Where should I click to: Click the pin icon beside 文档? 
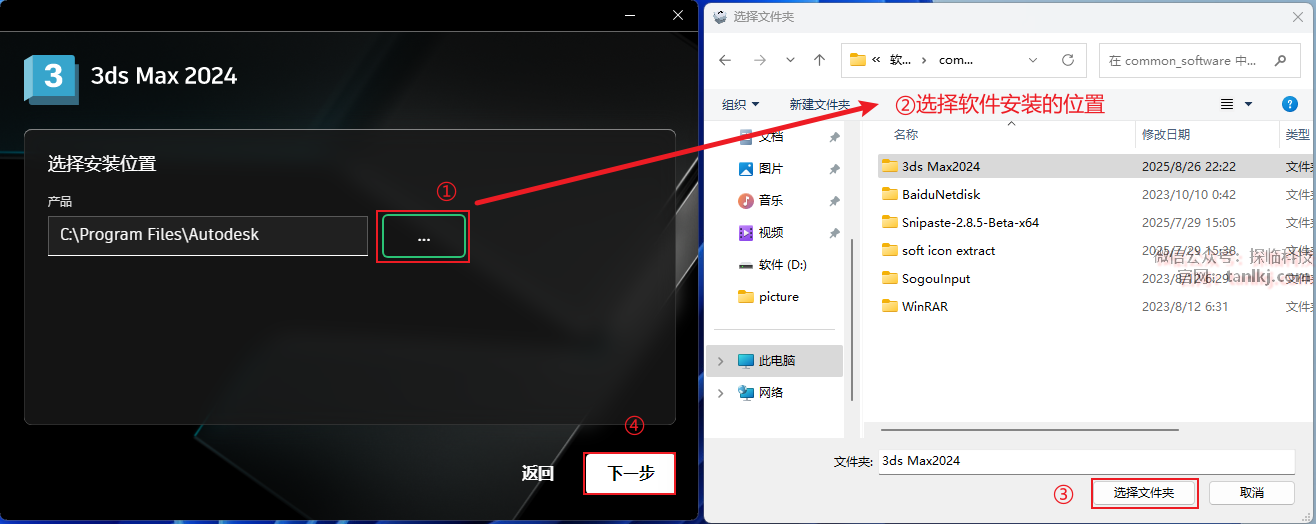834,137
